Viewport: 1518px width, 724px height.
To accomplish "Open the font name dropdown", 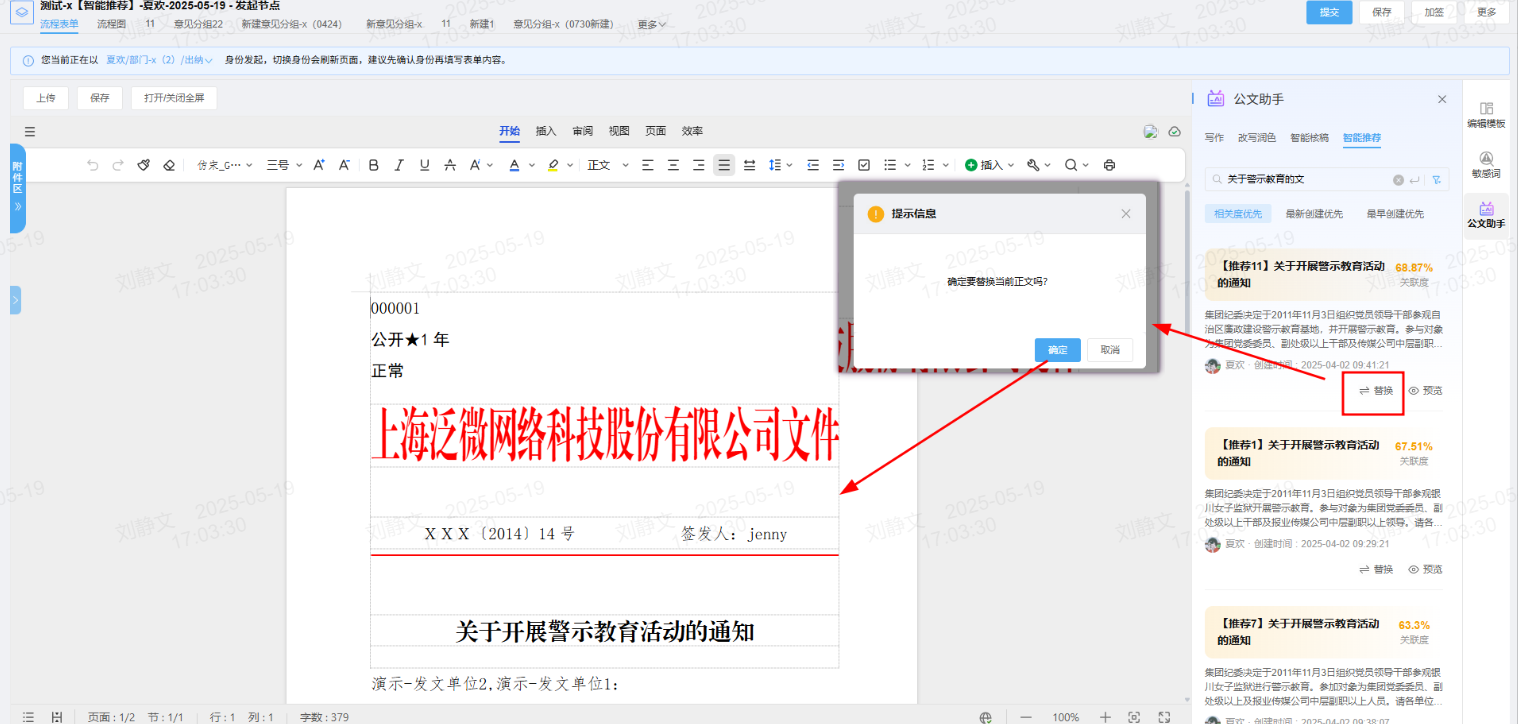I will 224,165.
